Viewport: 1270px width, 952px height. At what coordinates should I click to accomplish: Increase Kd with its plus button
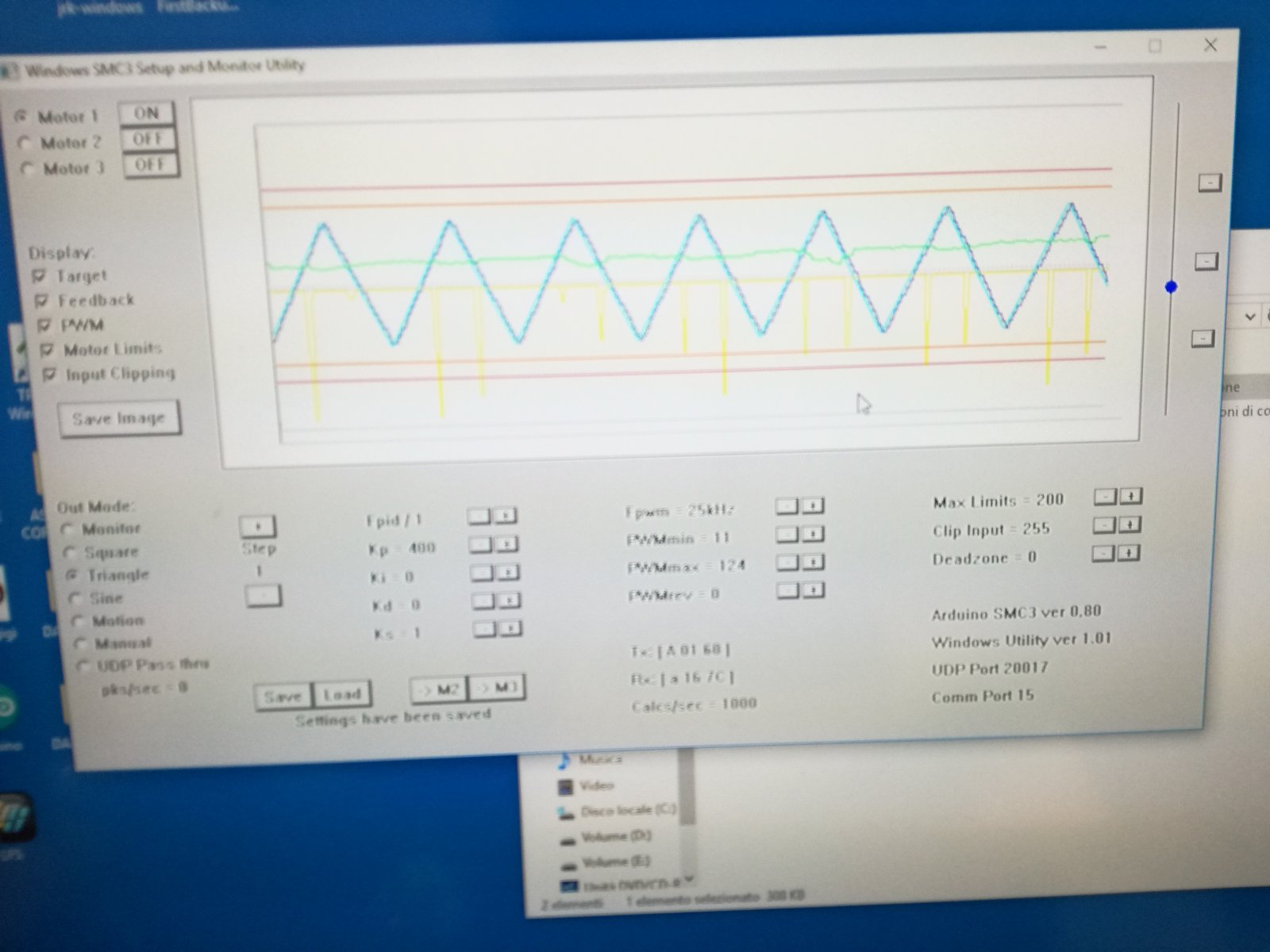(510, 601)
